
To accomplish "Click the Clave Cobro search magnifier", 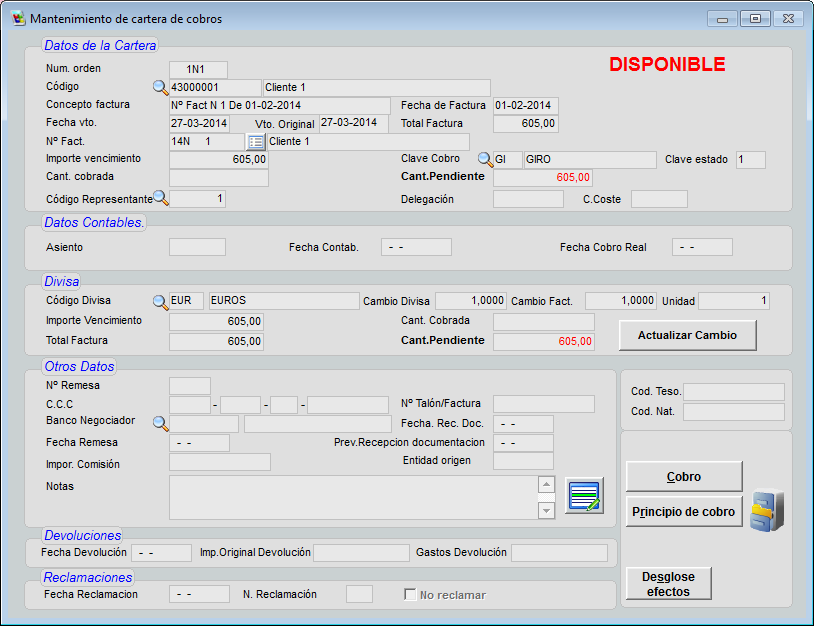I will pos(484,160).
